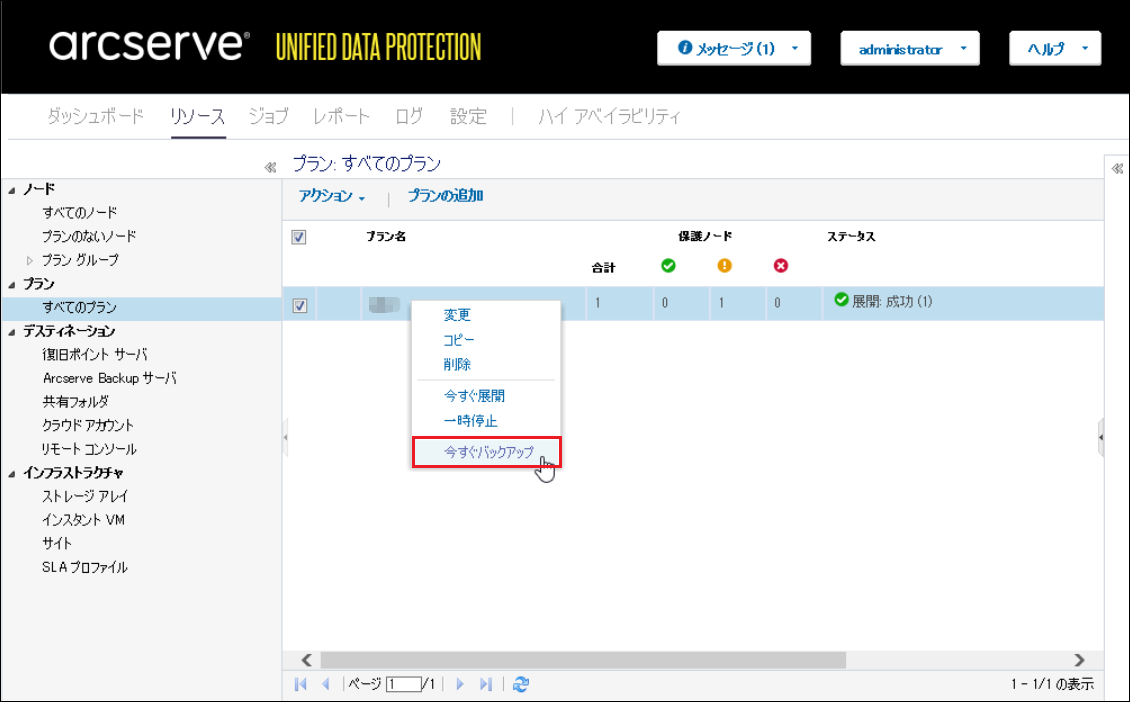This screenshot has height=702, width=1130.
Task: Click the orange warning icon in protected nodes header
Action: click(724, 266)
